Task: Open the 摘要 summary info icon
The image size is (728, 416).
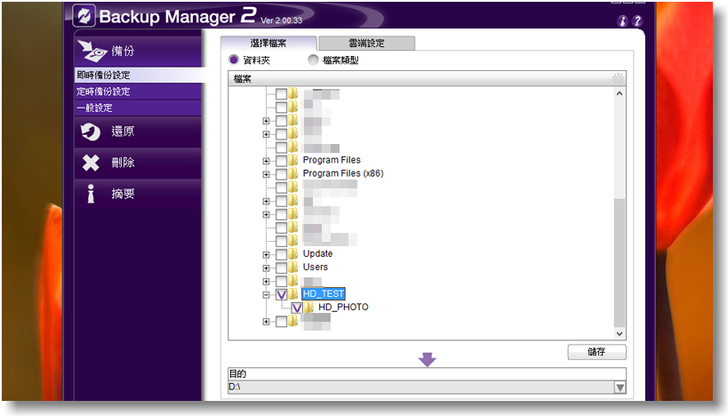Action: coord(91,194)
